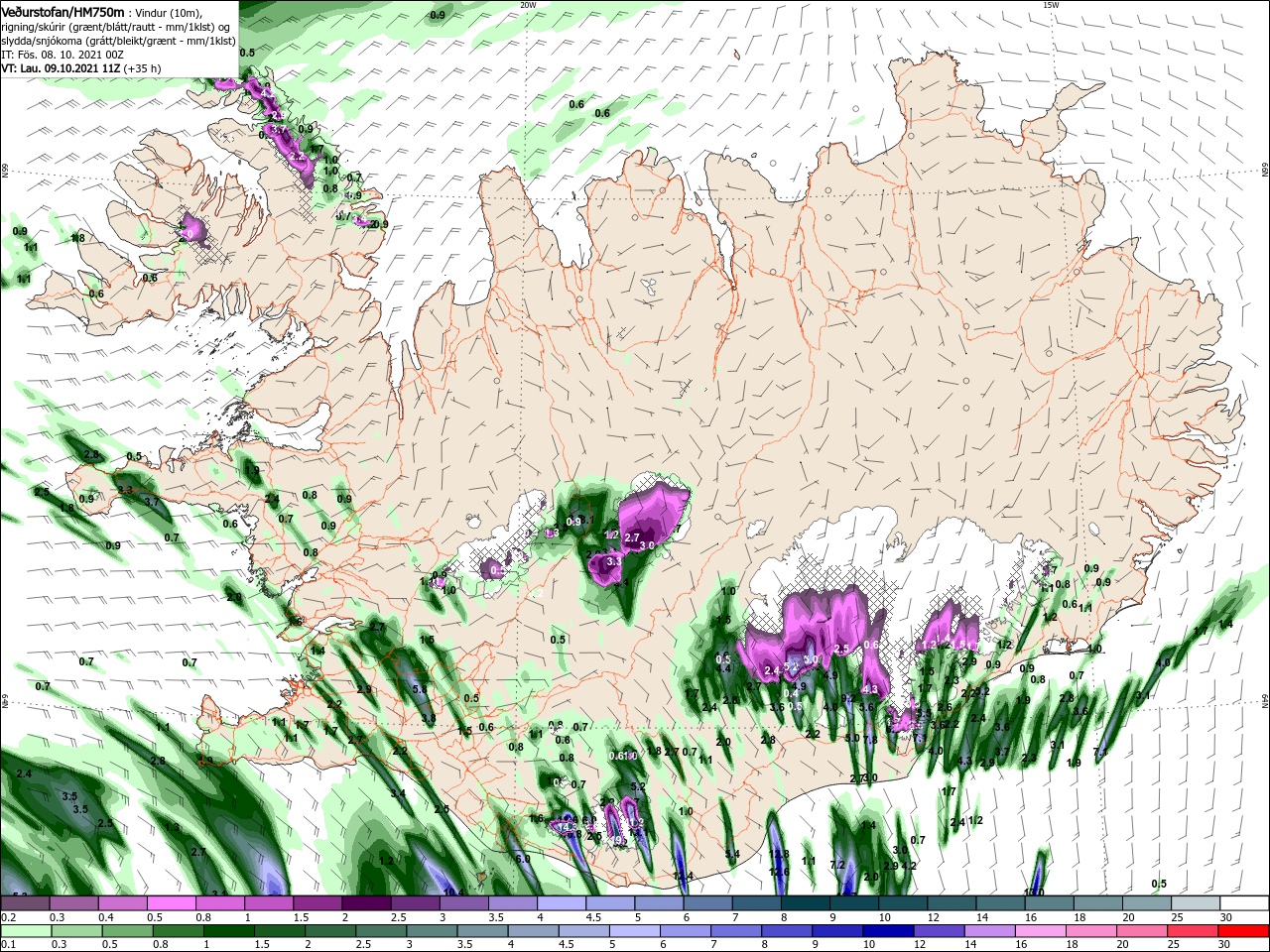Click the Veðurstofan/HM750m title text
This screenshot has width=1270, height=952.
[63, 11]
